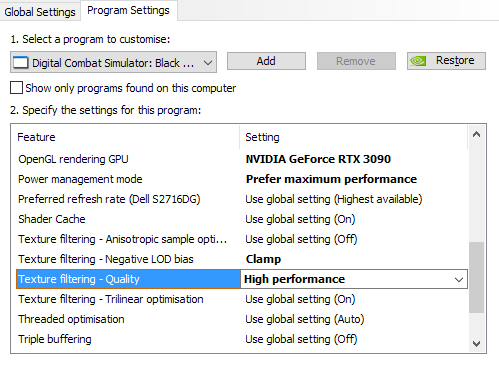The height and width of the screenshot is (368, 499).
Task: Select the Program Settings tab
Action: [128, 11]
